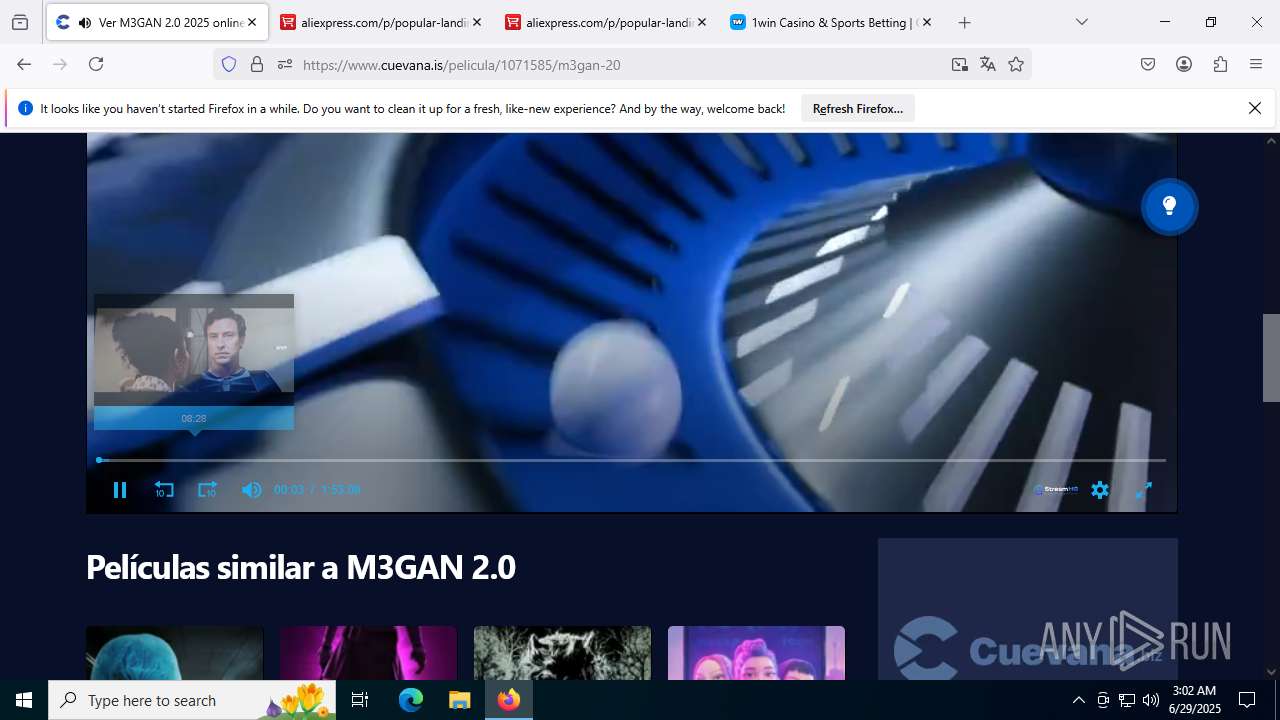Screen dimensions: 1280x720
Task: Mute audio on the Ver M3GAN tab
Action: tap(85, 22)
